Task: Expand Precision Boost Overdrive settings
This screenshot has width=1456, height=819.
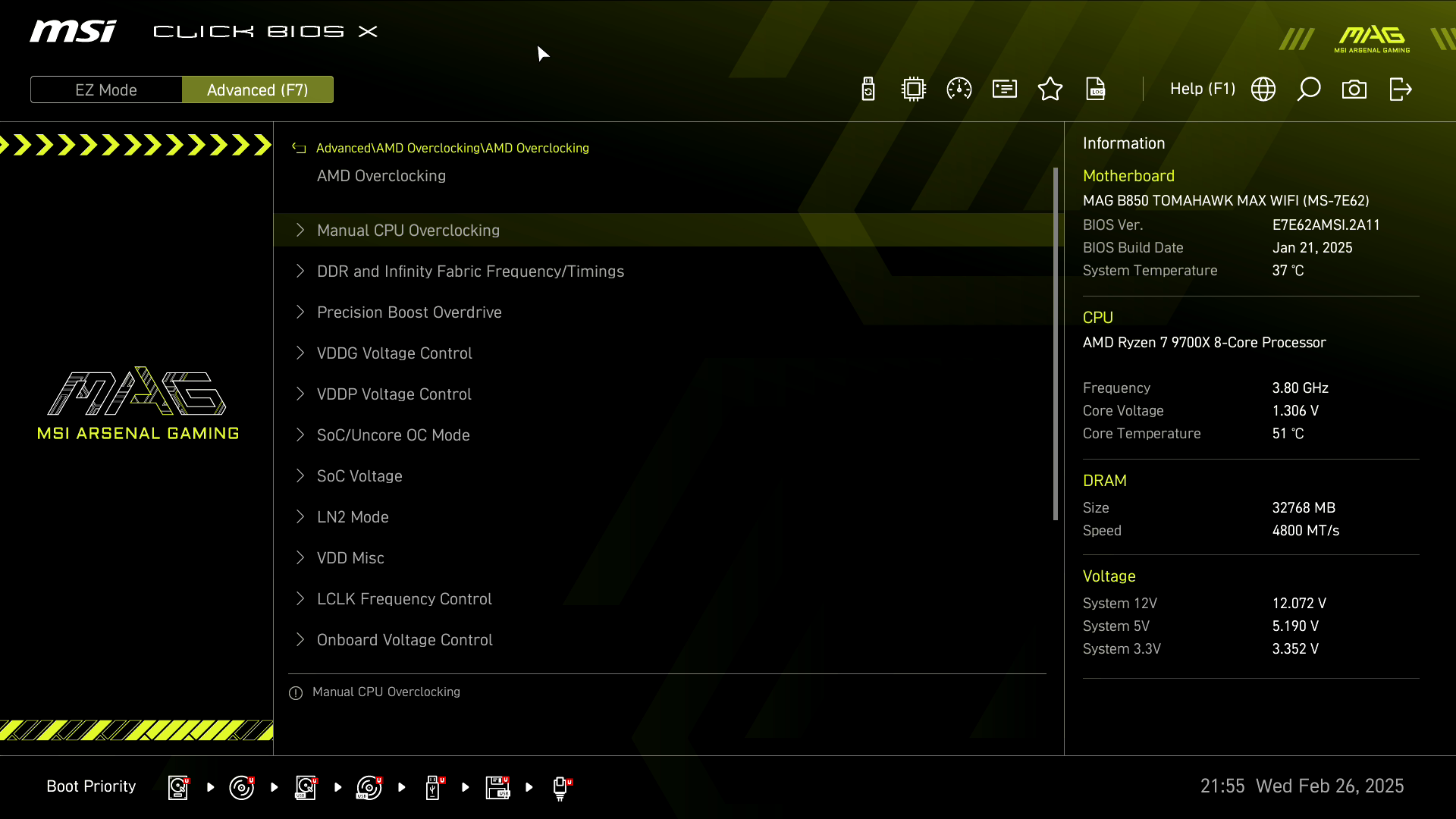Action: click(409, 312)
